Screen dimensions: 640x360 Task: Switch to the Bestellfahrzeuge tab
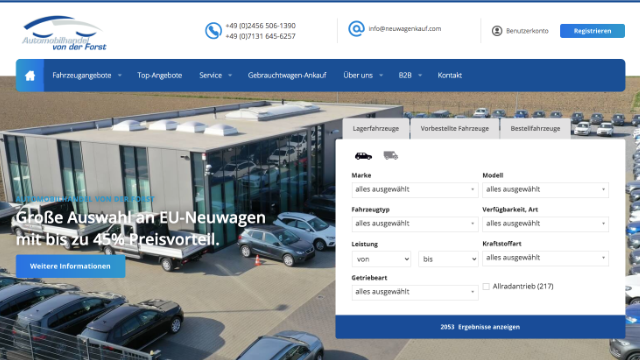(x=535, y=129)
